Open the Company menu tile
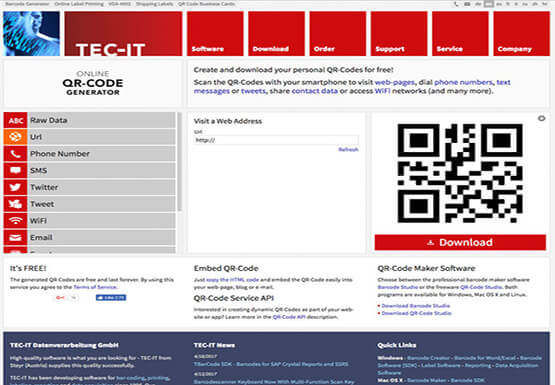The width and height of the screenshot is (555, 385). [x=521, y=34]
